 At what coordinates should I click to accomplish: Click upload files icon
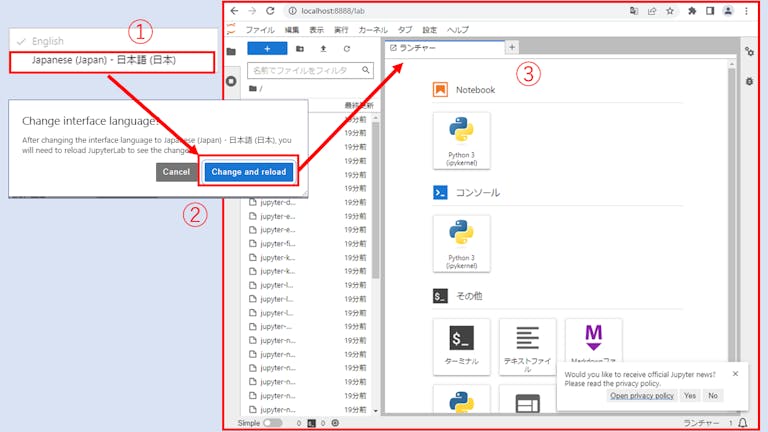(323, 48)
